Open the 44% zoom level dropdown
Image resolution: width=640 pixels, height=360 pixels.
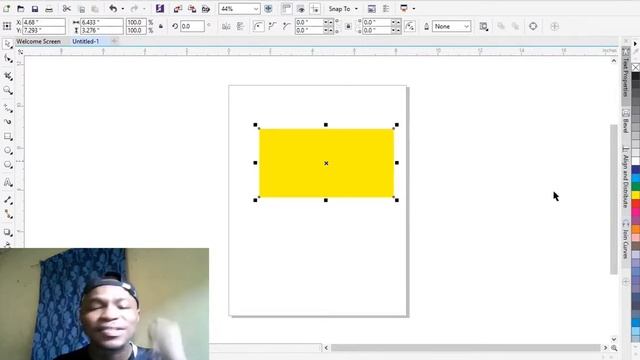[x=256, y=9]
